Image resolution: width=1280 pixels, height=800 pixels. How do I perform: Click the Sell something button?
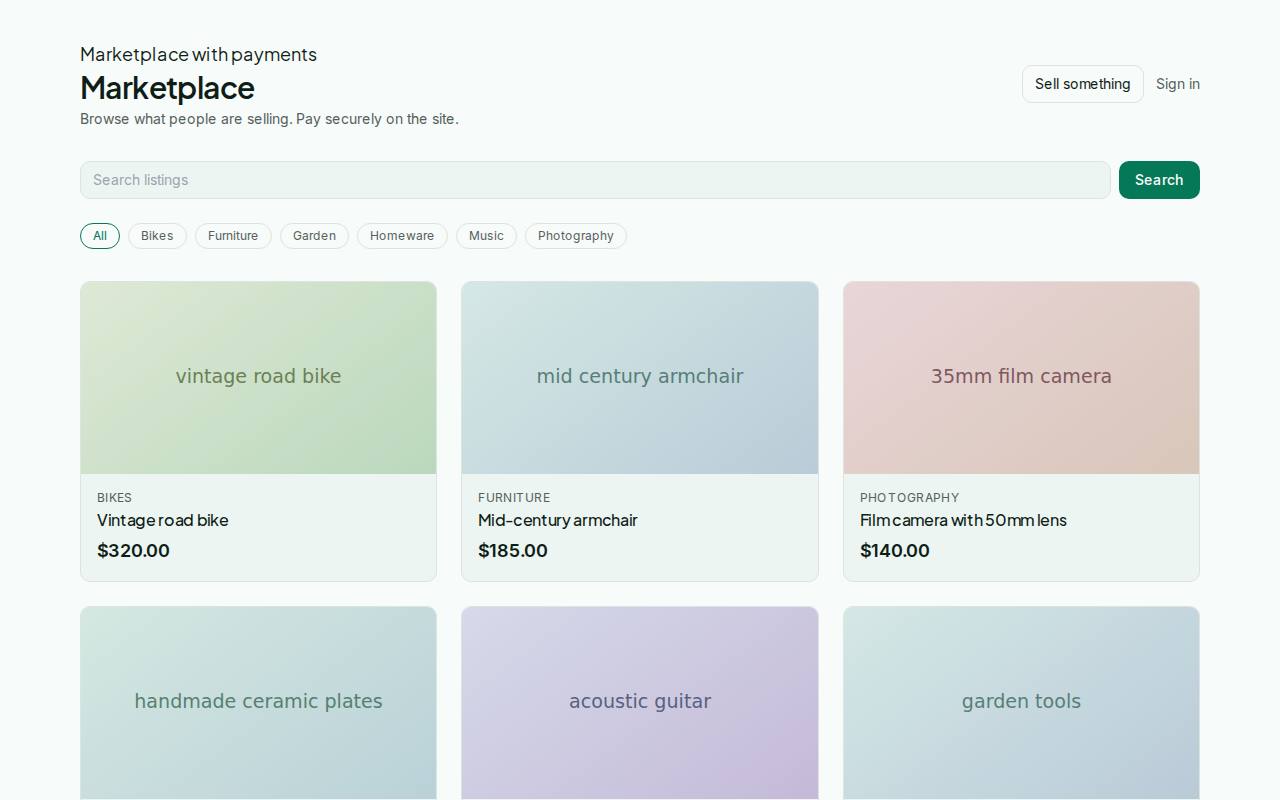tap(1082, 84)
